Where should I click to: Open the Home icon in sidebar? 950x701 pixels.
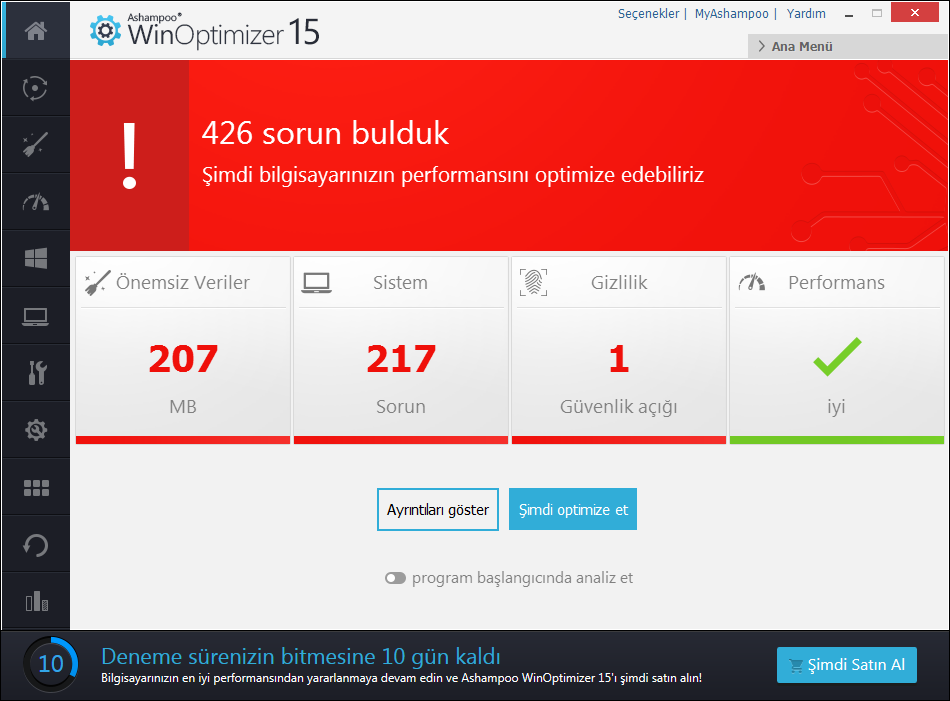pyautogui.click(x=36, y=30)
